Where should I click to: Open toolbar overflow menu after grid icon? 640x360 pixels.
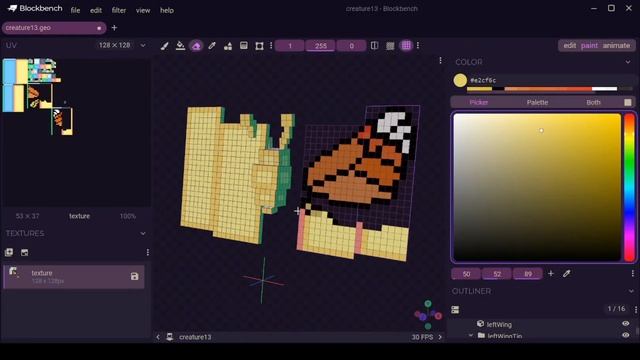[x=418, y=46]
